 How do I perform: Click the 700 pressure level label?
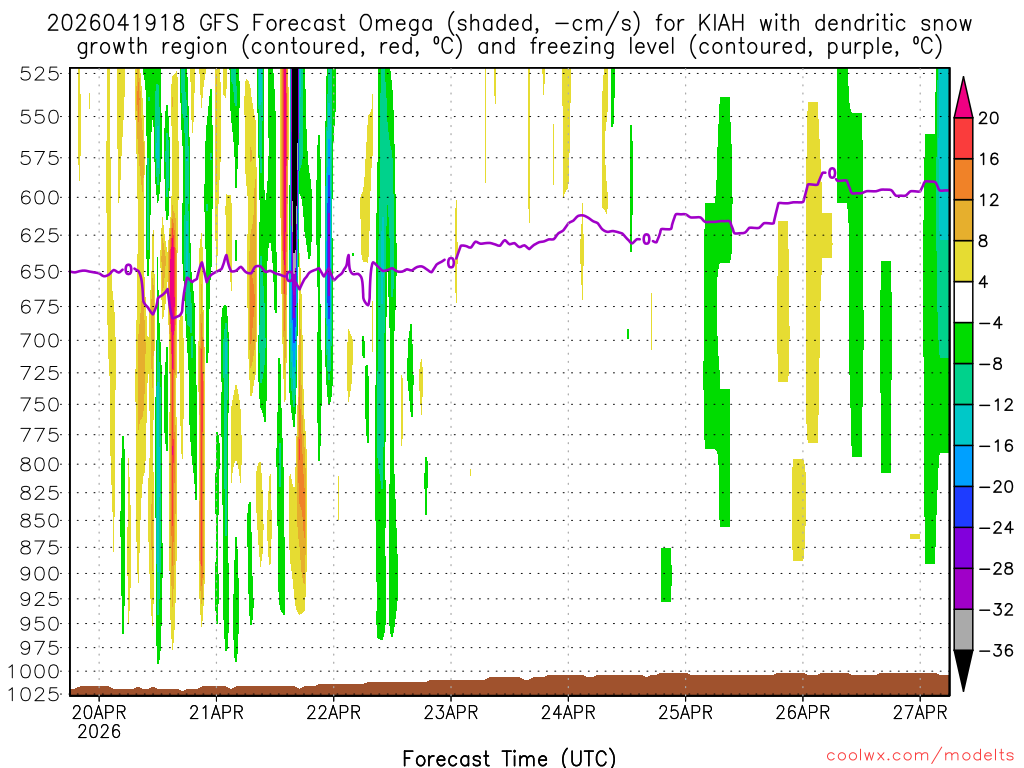coord(40,340)
